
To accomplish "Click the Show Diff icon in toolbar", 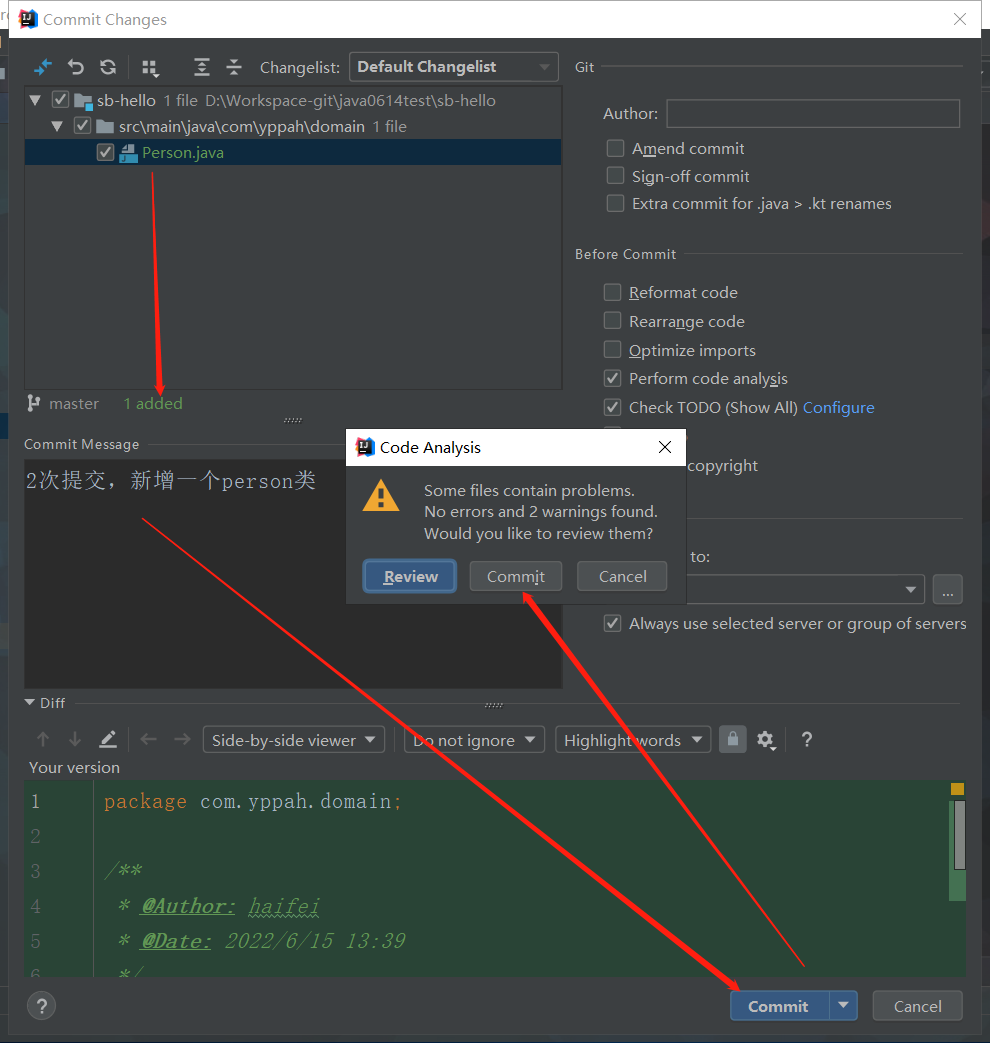I will (x=43, y=67).
